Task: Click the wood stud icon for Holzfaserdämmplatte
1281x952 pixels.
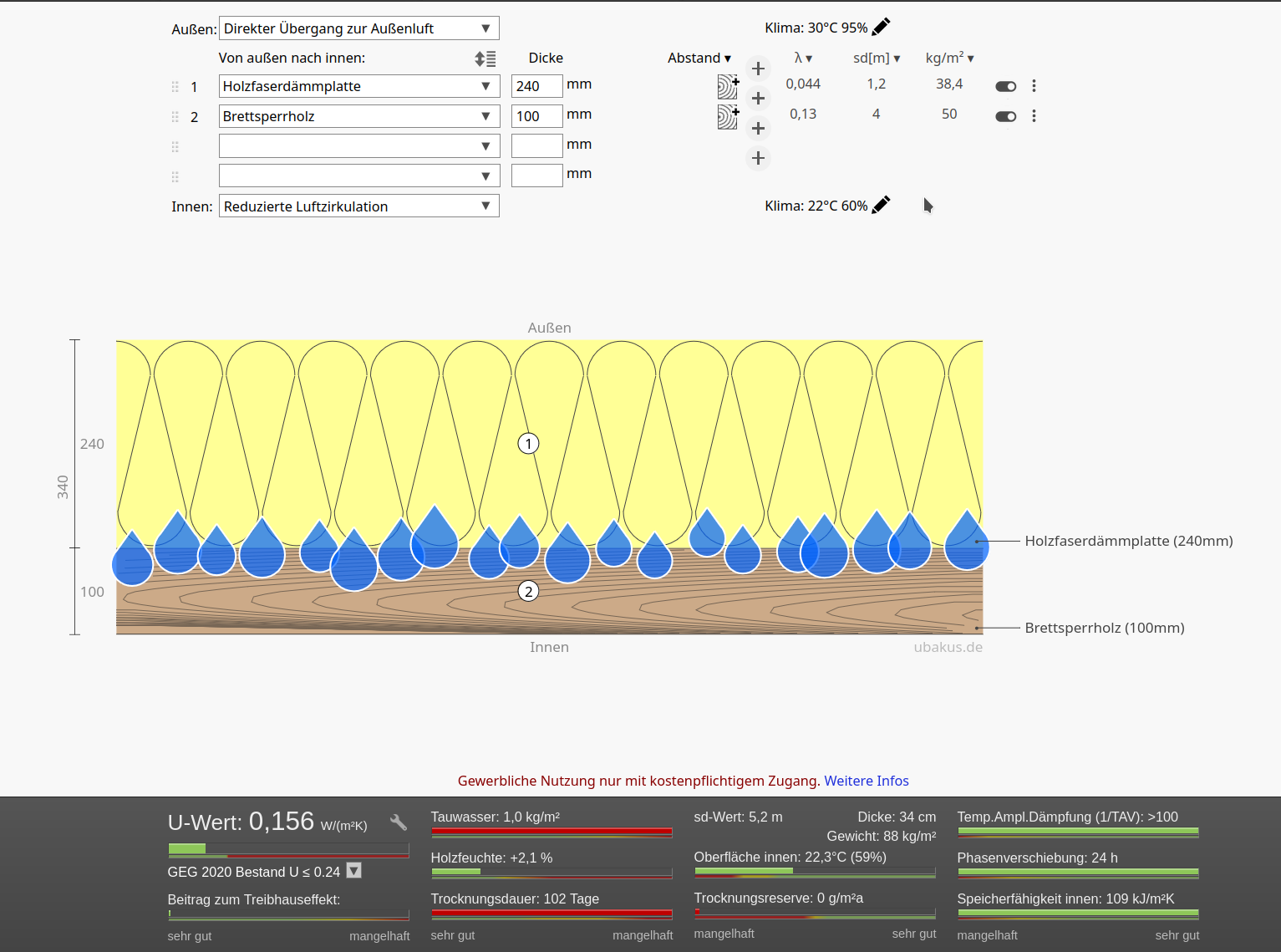Action: point(728,87)
